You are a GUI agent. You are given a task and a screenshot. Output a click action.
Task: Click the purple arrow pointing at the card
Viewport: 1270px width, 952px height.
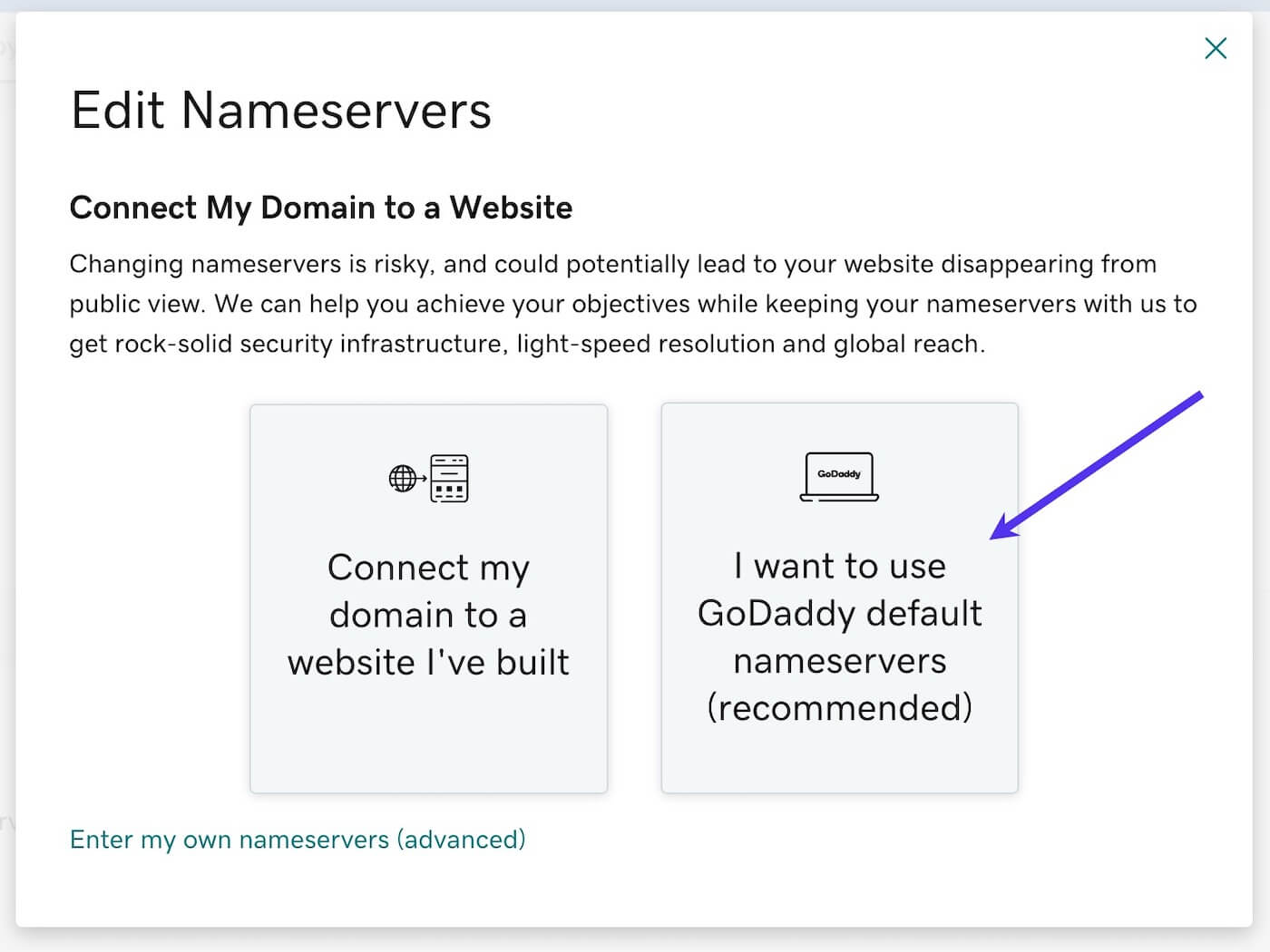(x=1098, y=462)
